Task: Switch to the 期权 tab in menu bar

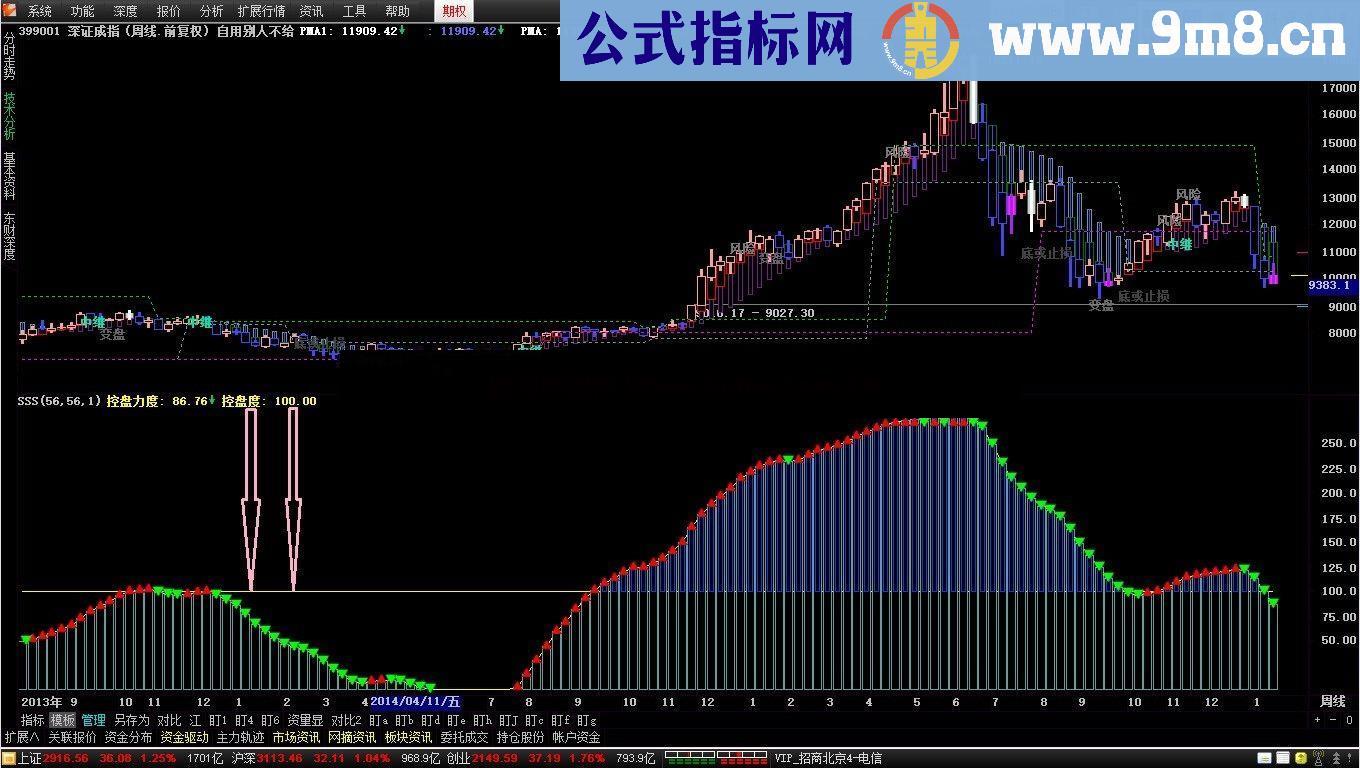Action: [452, 11]
